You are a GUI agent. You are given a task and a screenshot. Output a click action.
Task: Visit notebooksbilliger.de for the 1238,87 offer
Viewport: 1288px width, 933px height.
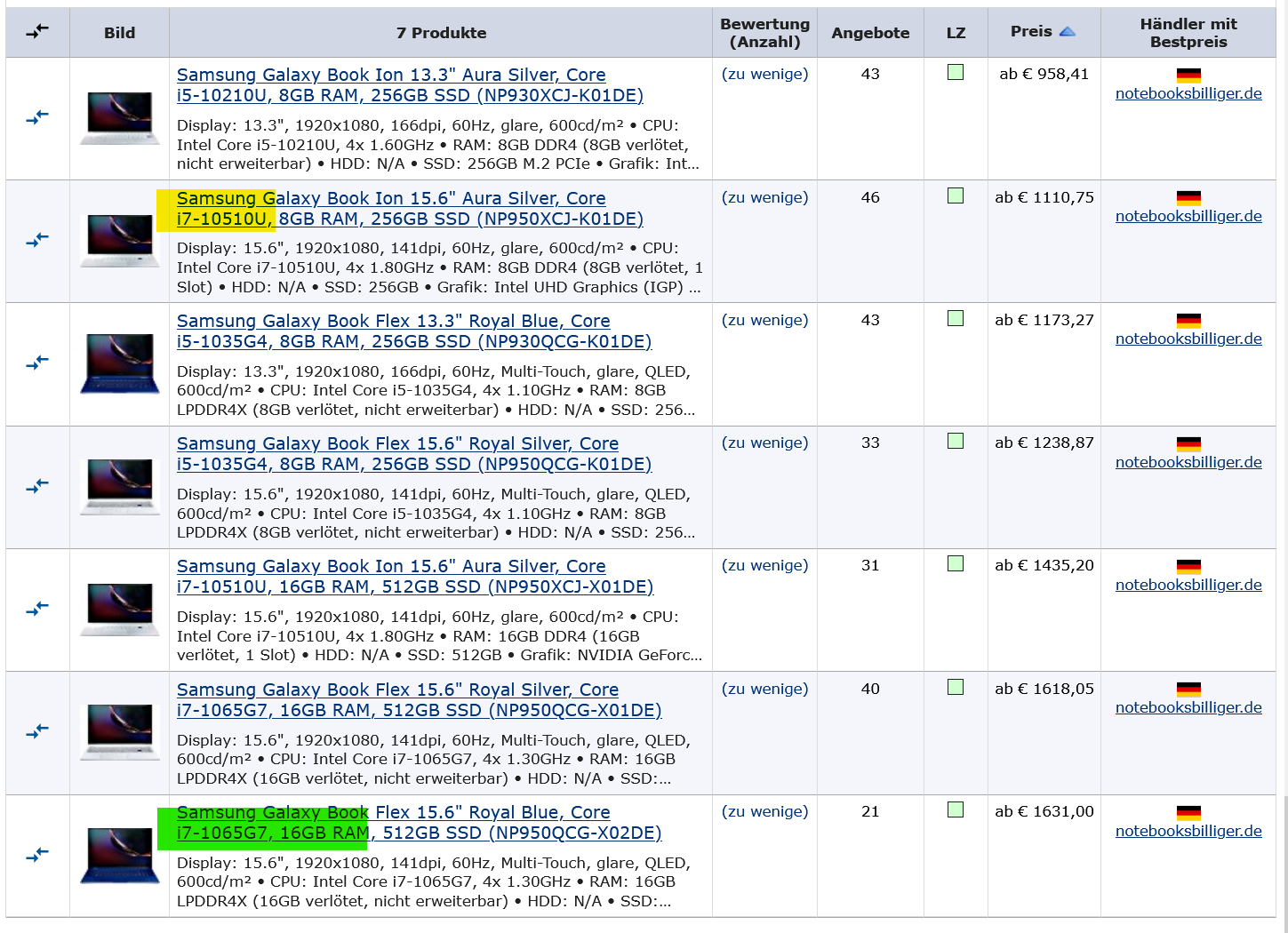[1188, 462]
